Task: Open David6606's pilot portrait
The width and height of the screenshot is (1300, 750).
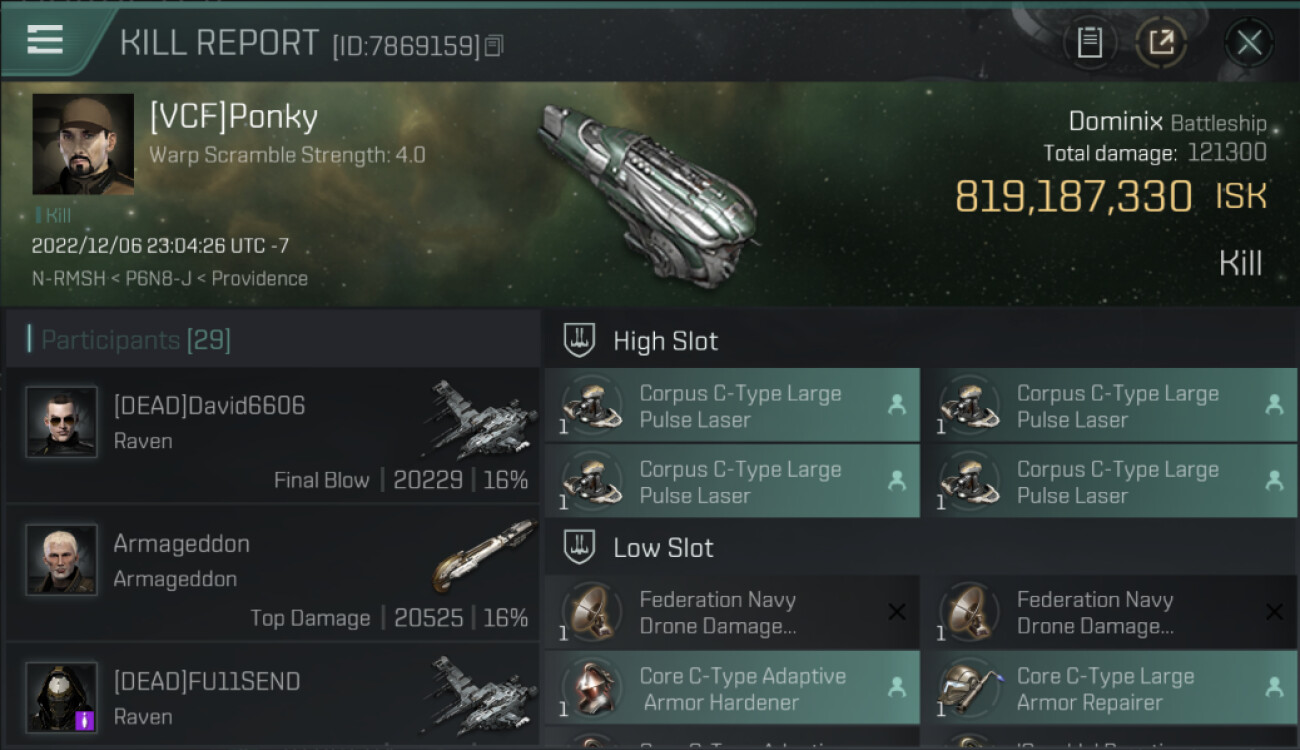Action: coord(62,422)
